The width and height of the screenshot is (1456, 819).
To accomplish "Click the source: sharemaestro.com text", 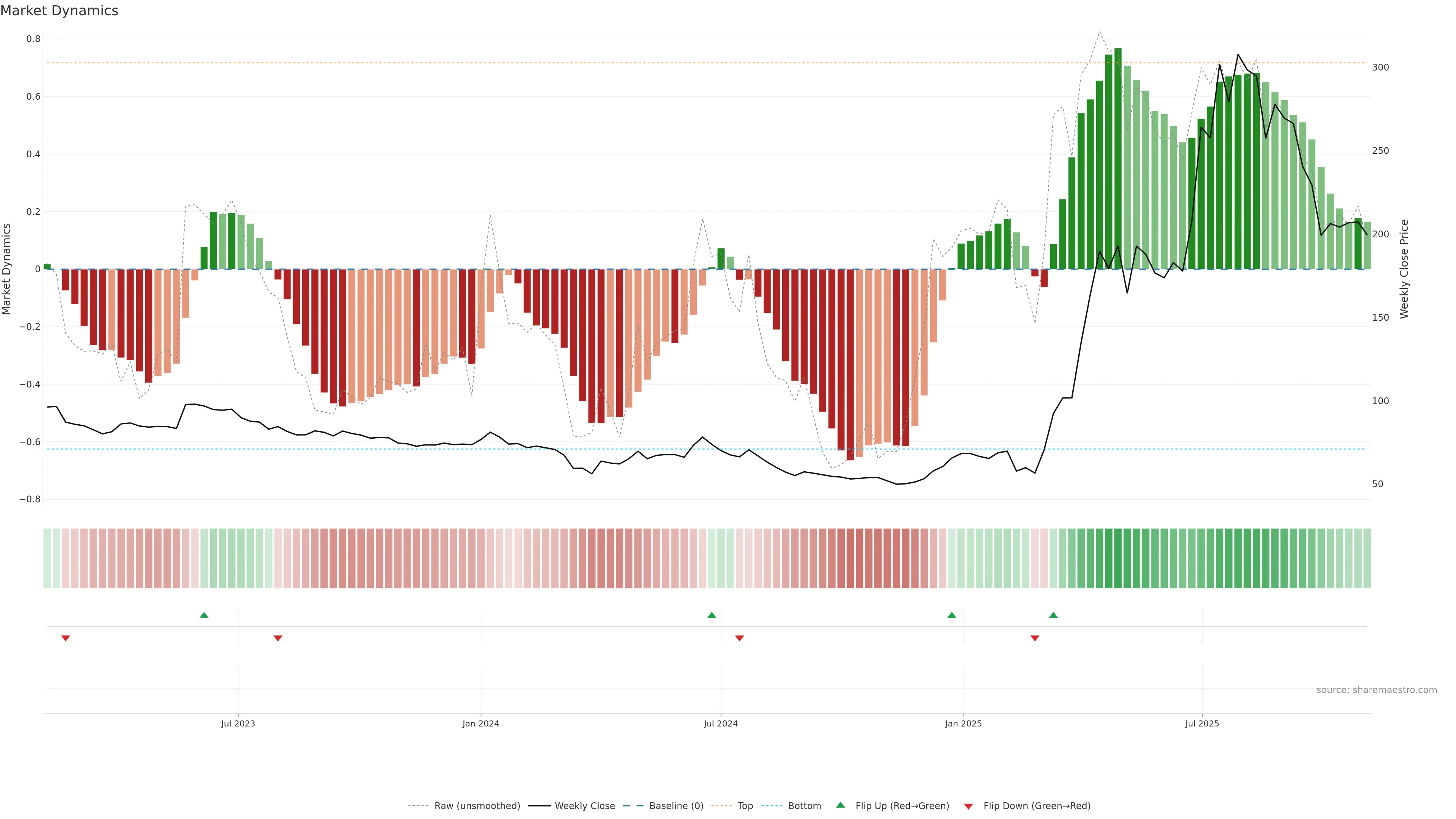I will [x=1376, y=690].
